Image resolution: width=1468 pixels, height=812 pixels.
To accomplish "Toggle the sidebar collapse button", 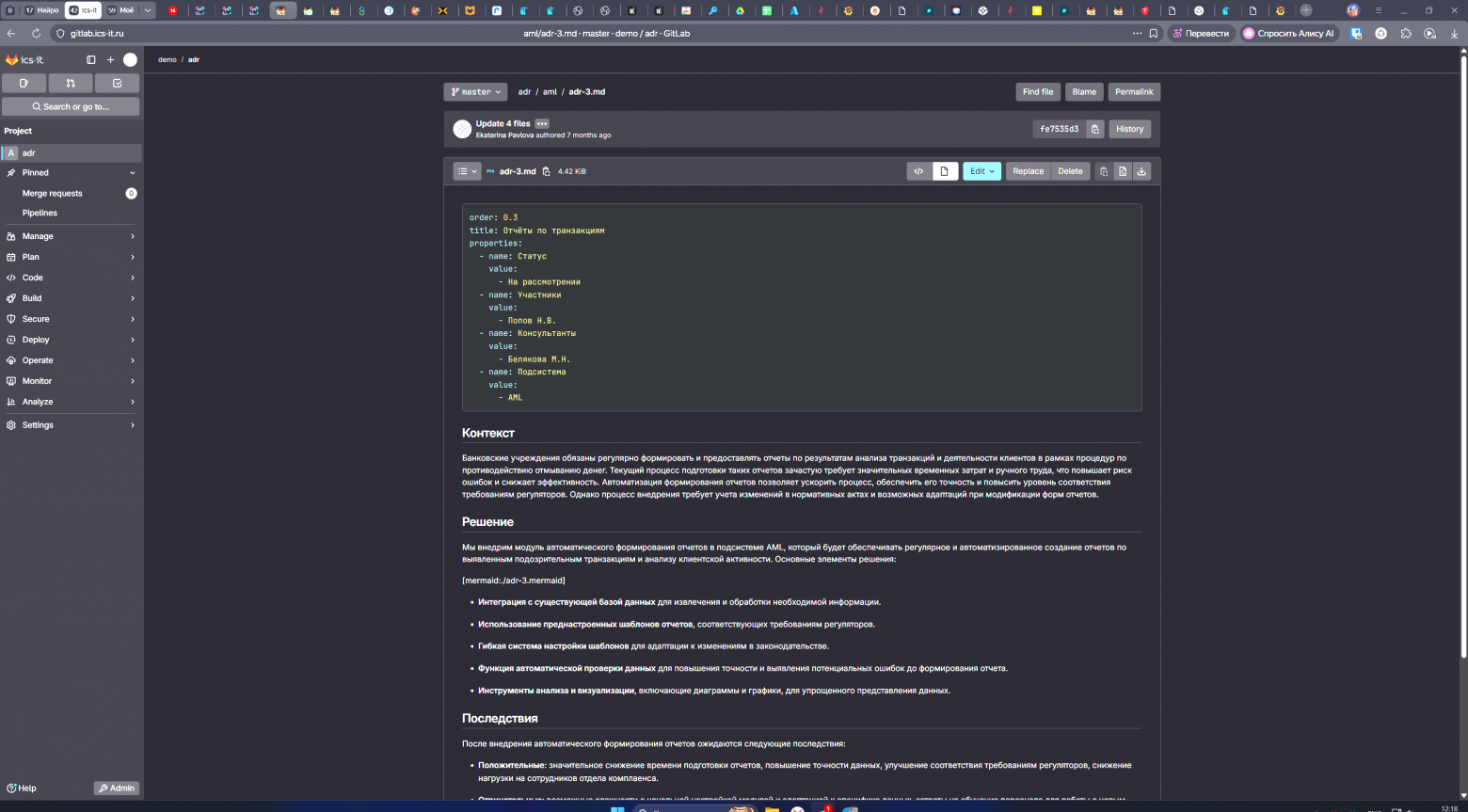I will pos(91,59).
